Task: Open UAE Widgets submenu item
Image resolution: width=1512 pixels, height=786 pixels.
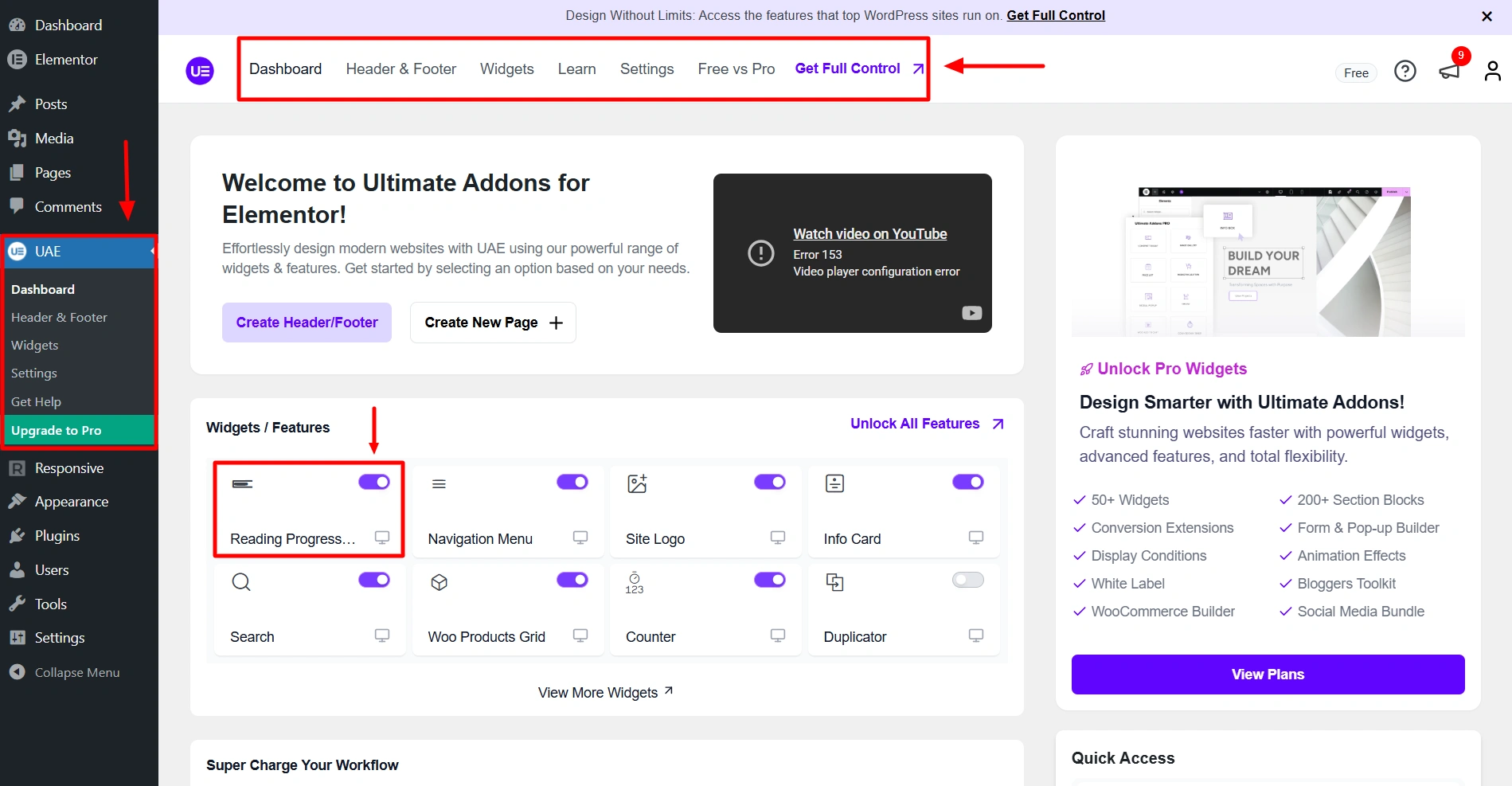Action: point(35,345)
